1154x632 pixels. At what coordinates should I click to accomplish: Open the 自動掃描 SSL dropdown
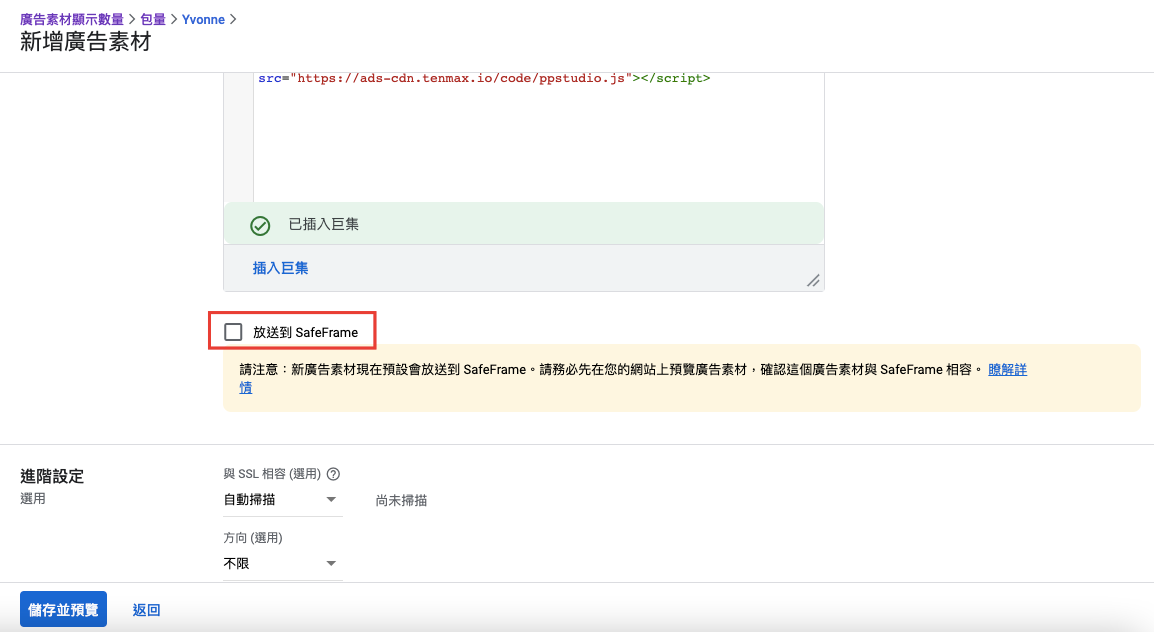tap(283, 500)
